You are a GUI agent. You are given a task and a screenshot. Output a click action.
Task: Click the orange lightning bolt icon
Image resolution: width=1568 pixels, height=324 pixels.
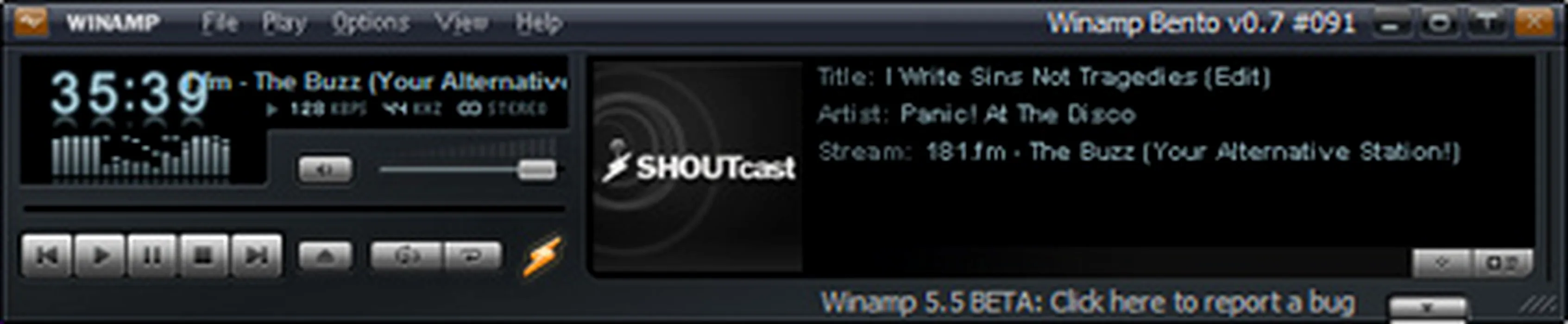[x=541, y=256]
